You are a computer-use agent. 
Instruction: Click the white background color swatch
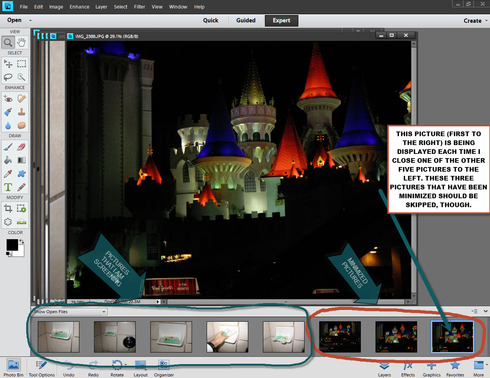coord(20,252)
